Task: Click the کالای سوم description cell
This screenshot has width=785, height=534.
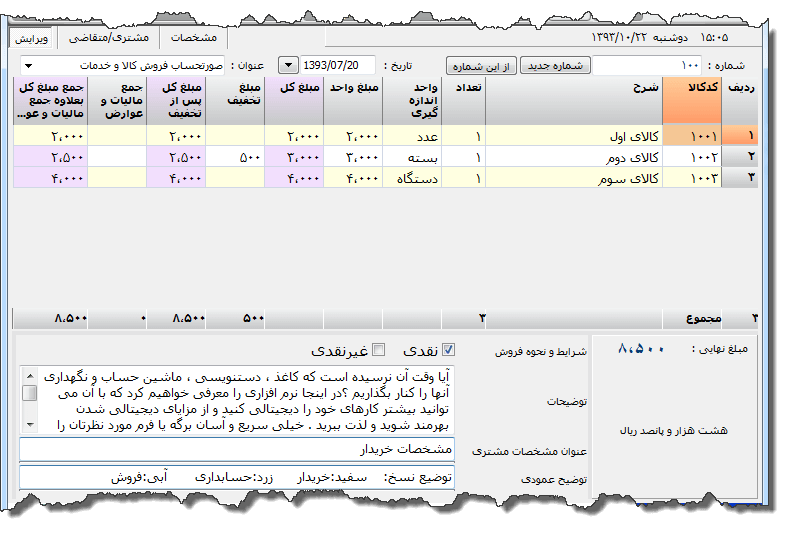Action: pos(585,178)
